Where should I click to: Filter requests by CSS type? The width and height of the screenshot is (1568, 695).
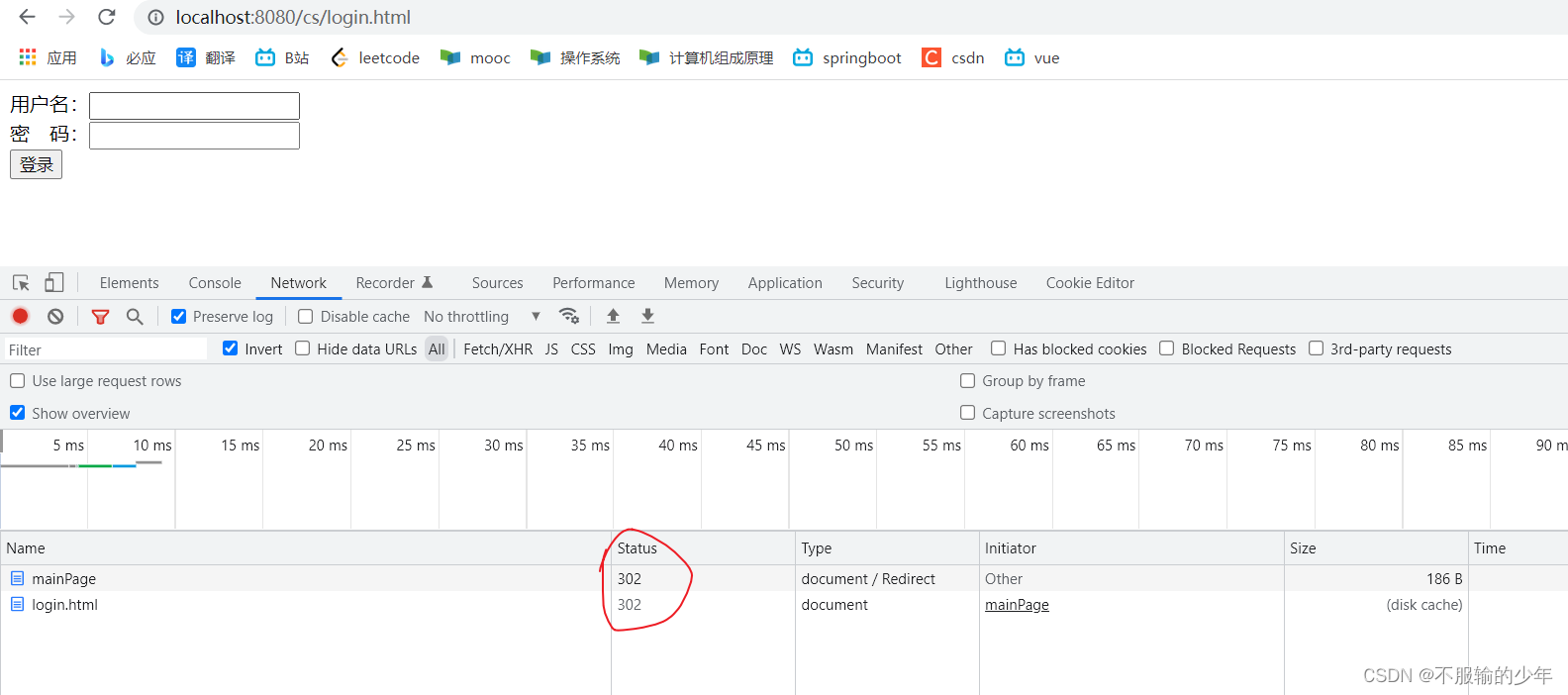tap(583, 349)
